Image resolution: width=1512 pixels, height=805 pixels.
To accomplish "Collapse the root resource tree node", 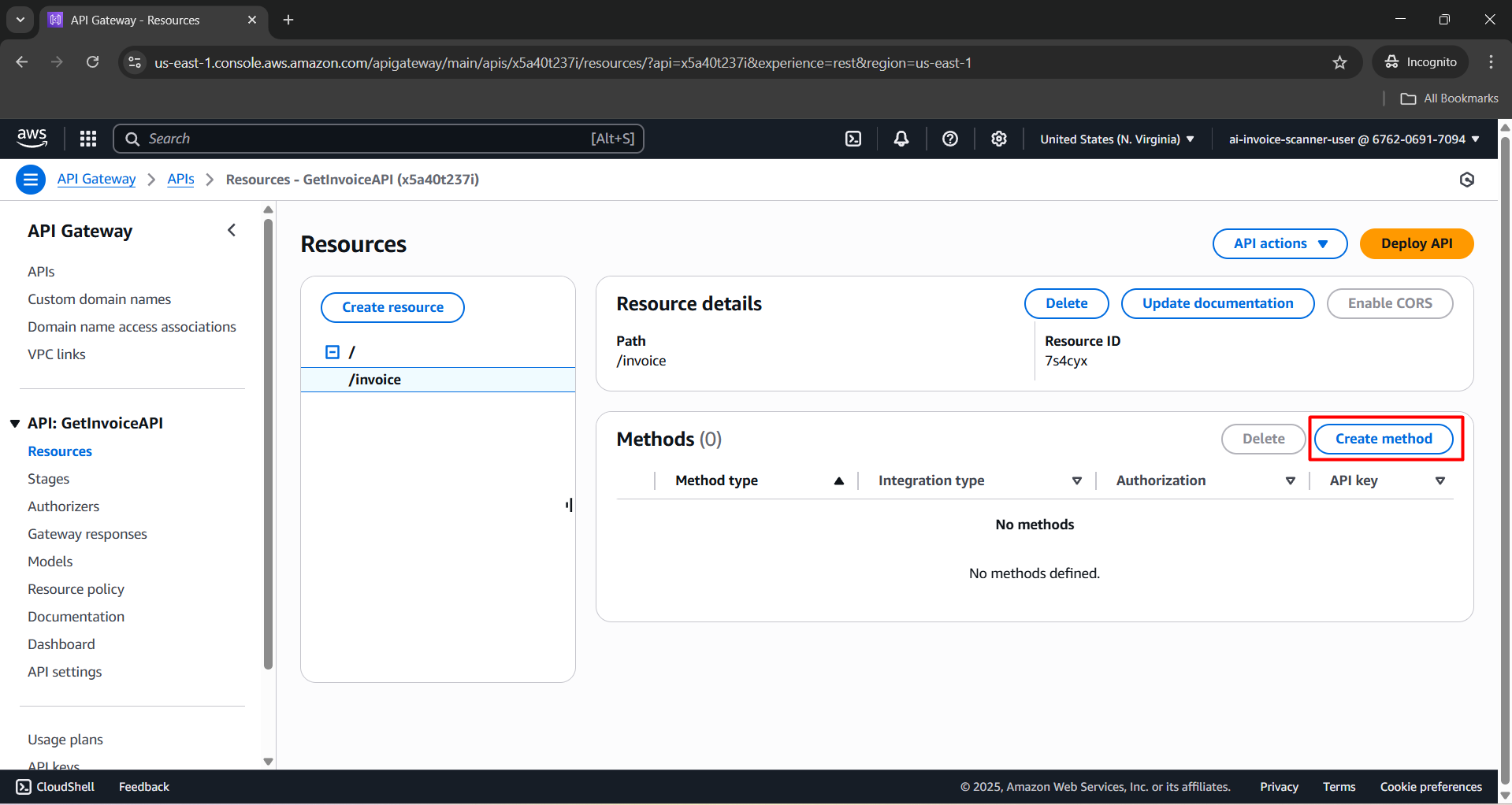I will pyautogui.click(x=332, y=352).
